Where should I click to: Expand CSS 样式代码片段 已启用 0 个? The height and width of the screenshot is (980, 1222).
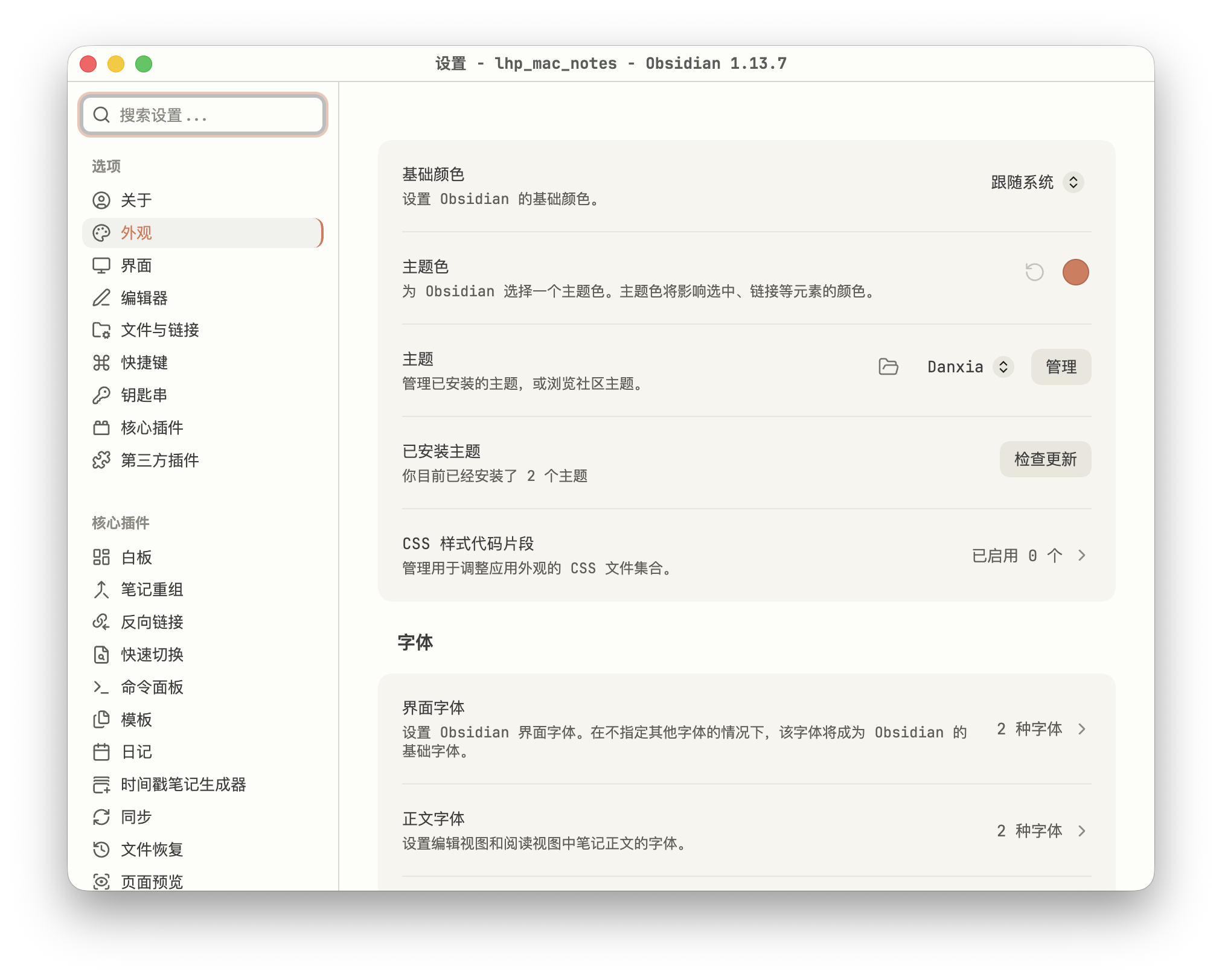pyautogui.click(x=1029, y=555)
